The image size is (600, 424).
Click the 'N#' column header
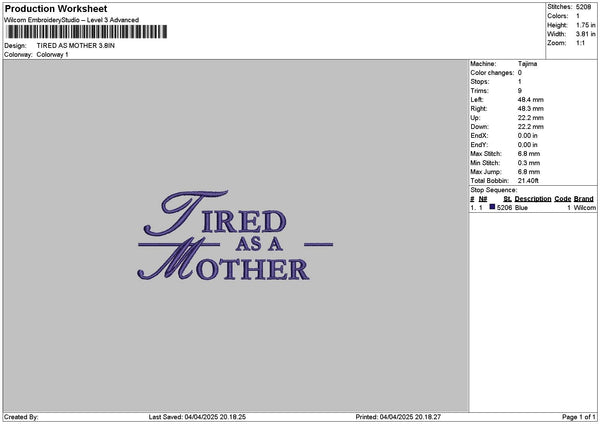483,199
